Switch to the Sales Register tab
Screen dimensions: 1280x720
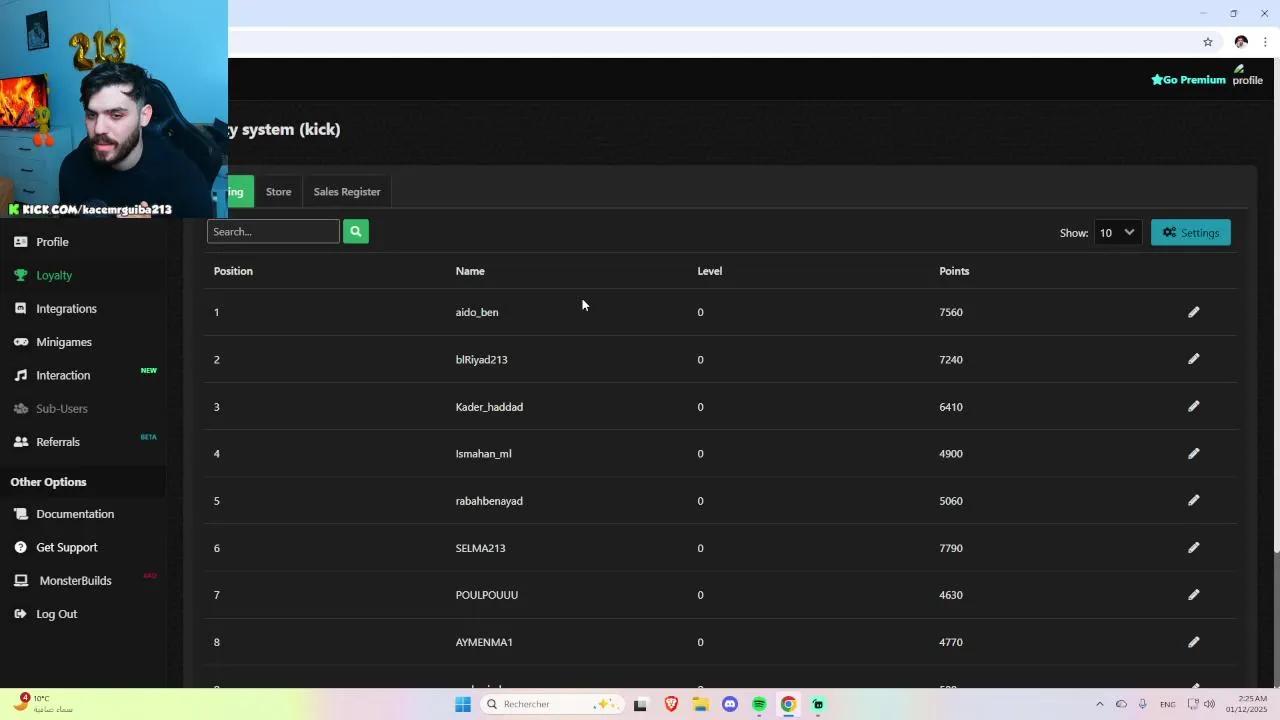(347, 192)
